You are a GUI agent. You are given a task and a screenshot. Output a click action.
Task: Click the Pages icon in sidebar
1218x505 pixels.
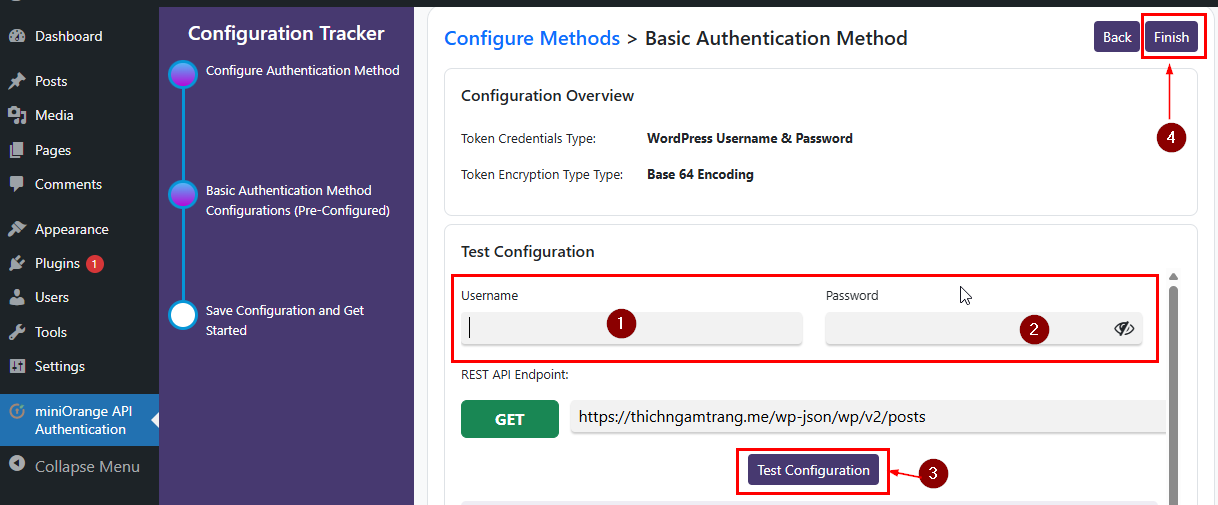click(17, 150)
